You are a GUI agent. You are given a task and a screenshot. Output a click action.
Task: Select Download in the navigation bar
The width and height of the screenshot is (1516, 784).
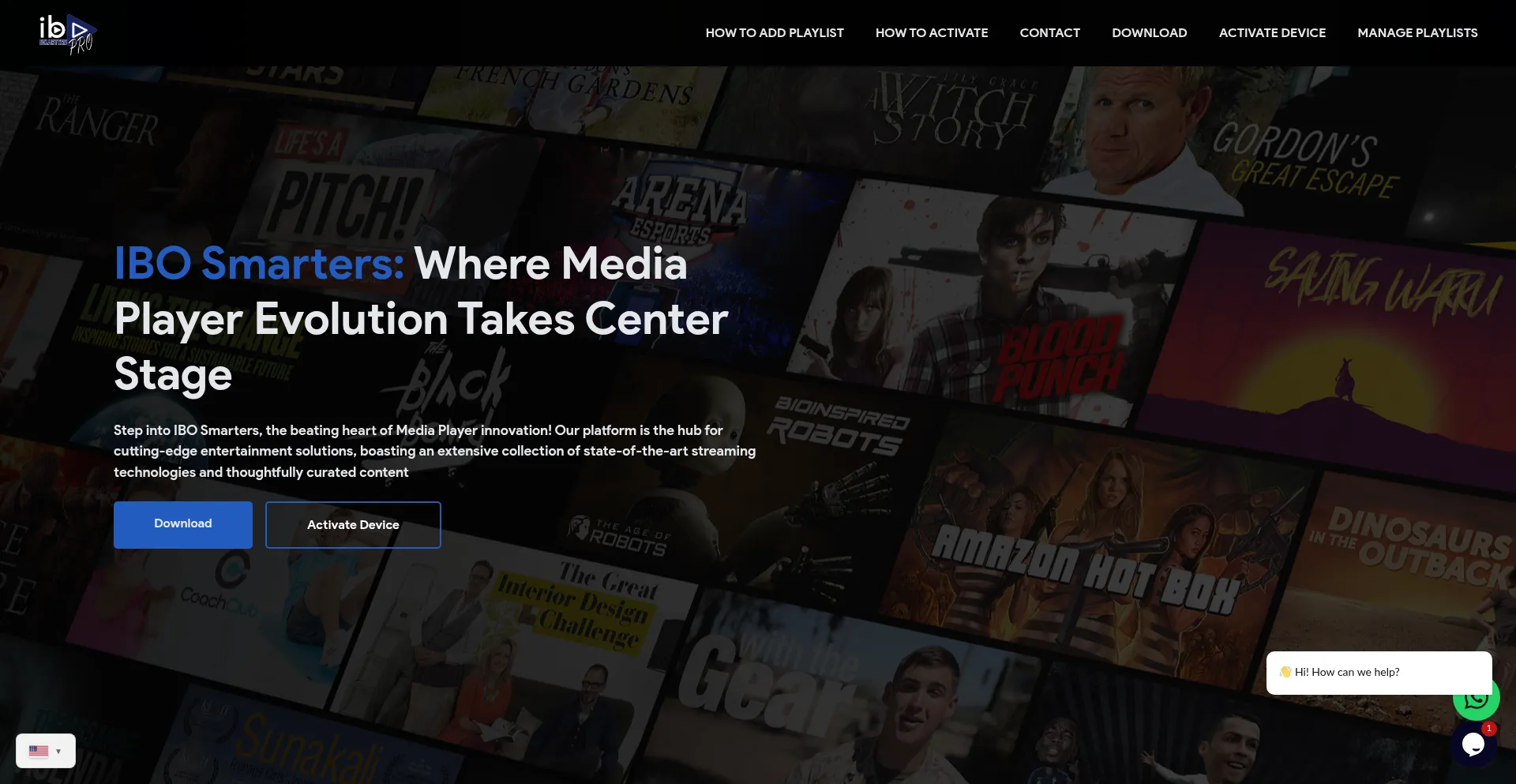coord(1149,32)
